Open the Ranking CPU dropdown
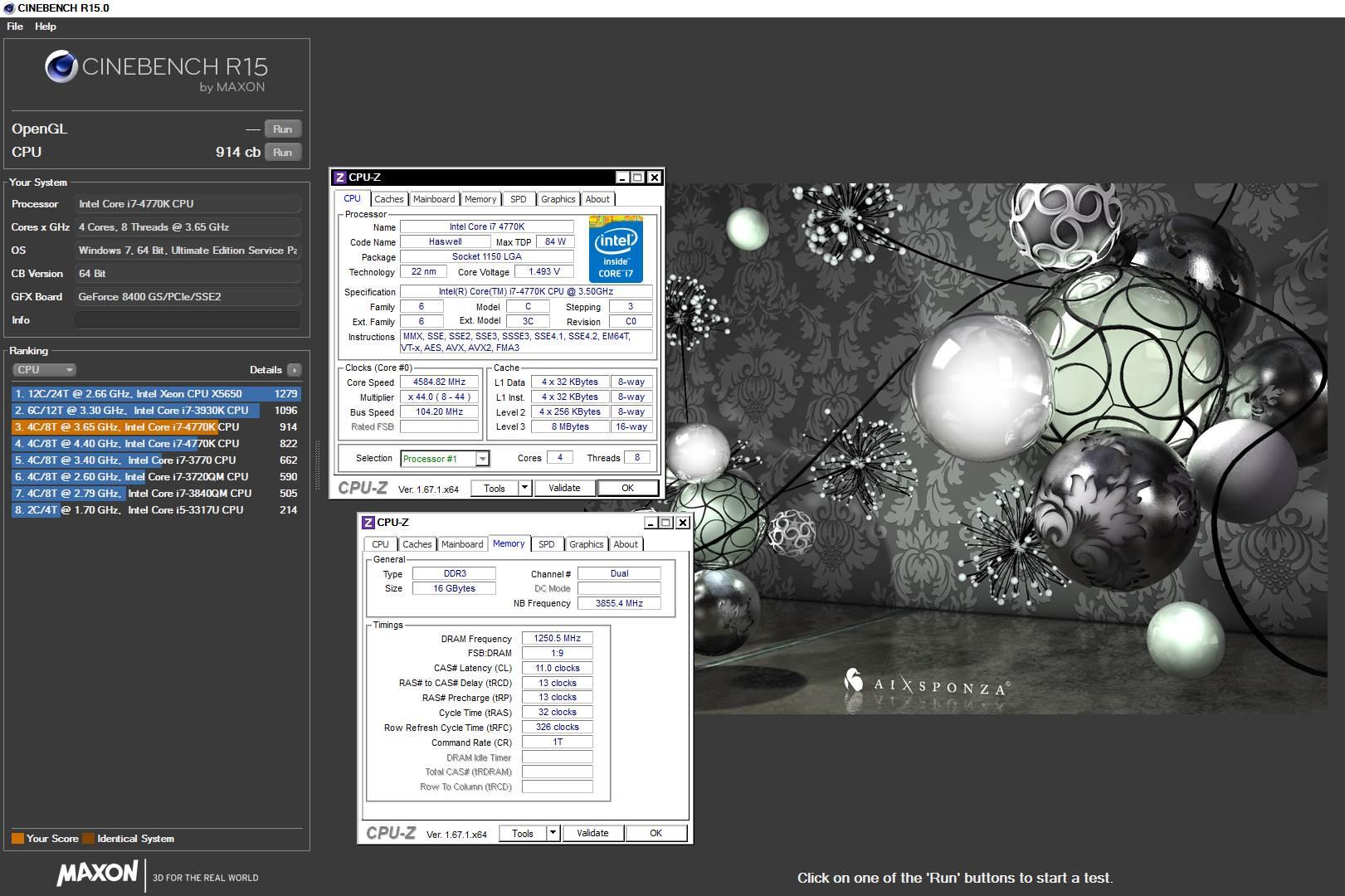Image resolution: width=1345 pixels, height=896 pixels. pyautogui.click(x=44, y=370)
